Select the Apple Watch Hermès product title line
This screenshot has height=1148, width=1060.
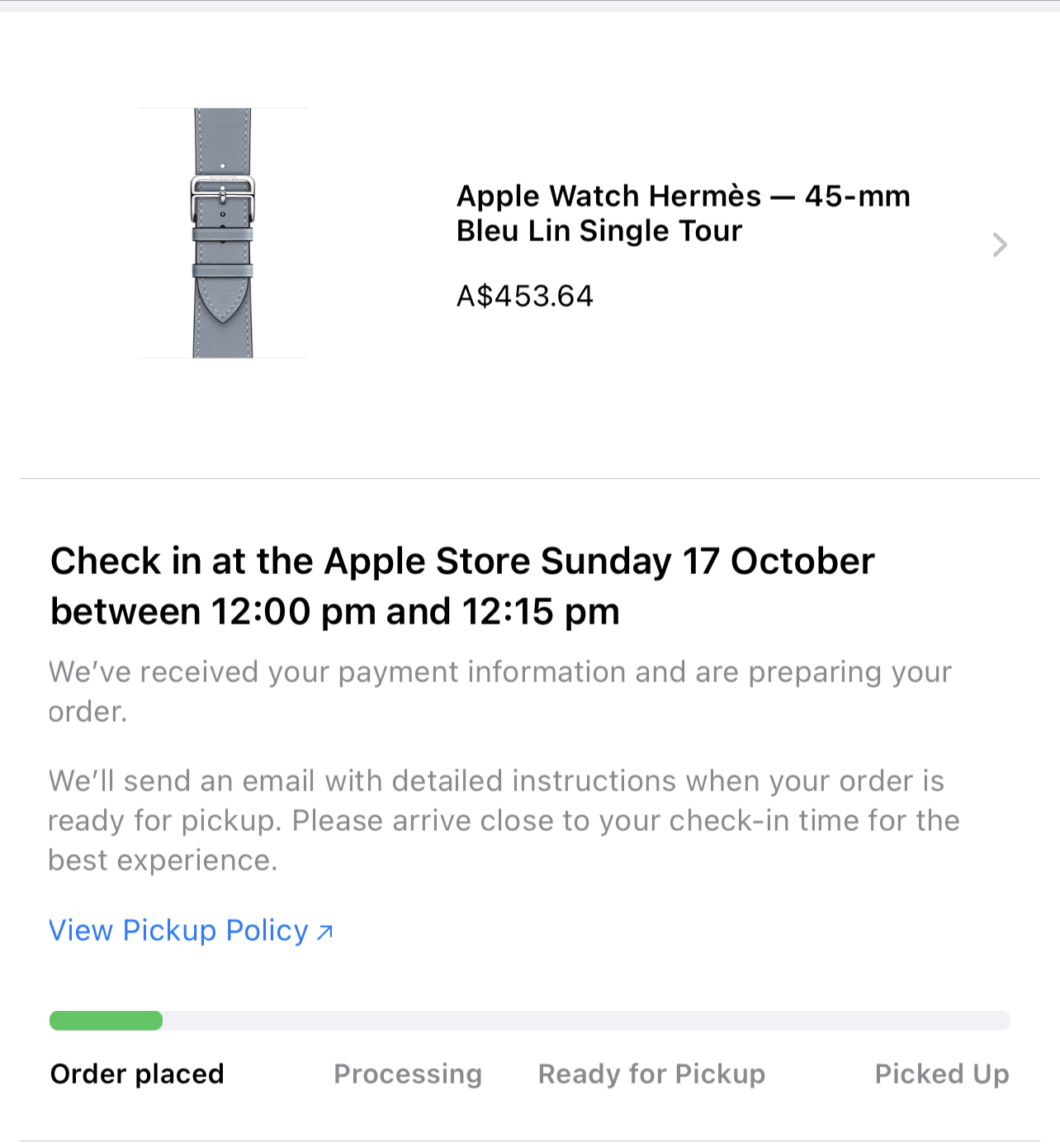(x=683, y=196)
